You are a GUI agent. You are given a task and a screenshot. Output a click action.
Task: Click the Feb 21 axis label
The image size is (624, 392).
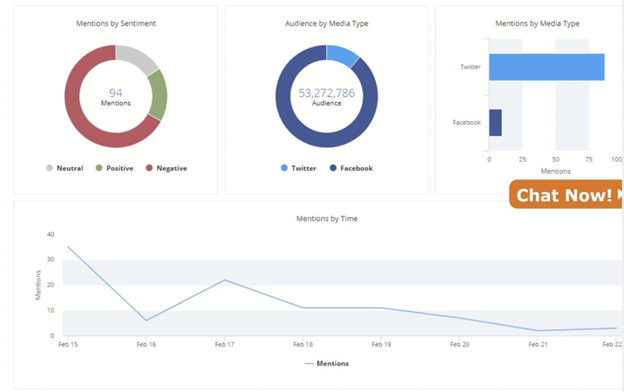pos(538,344)
